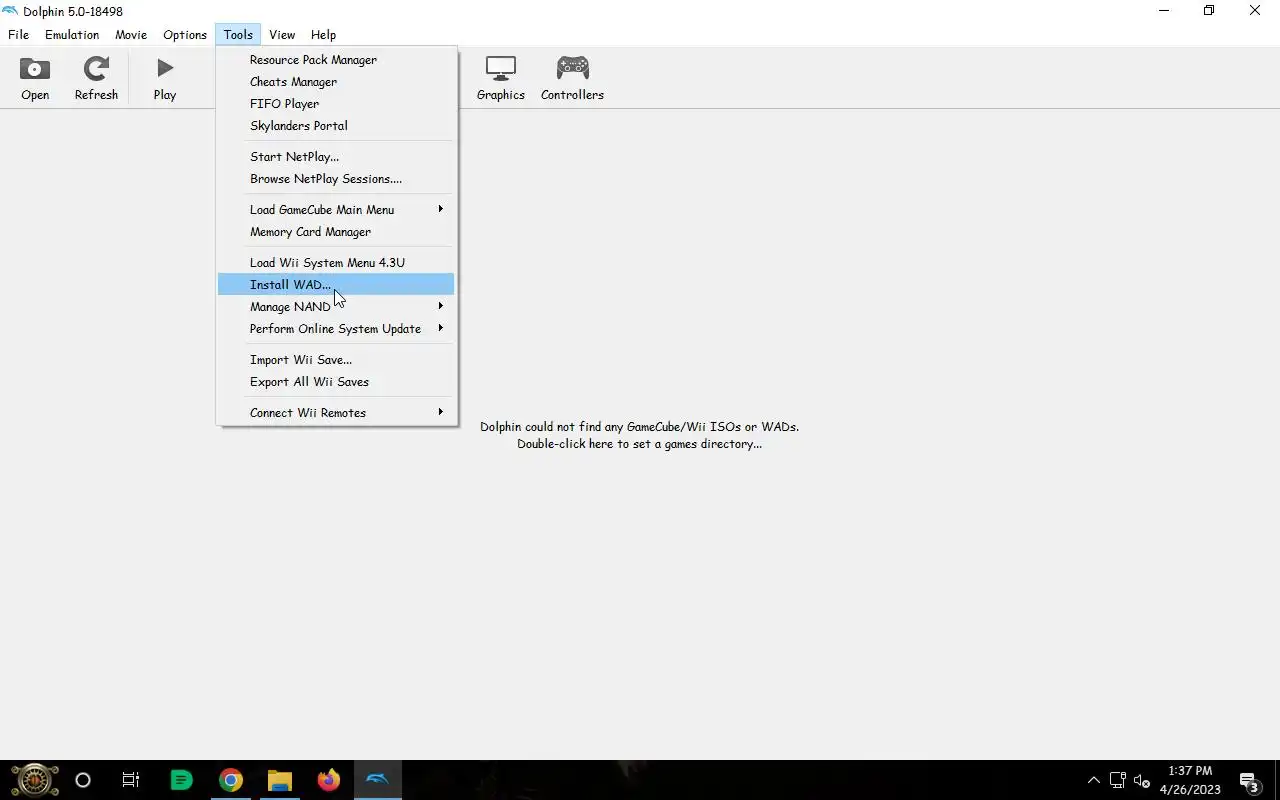Screen dimensions: 1280x800
Task: Open Skylanders Portal
Action: 336,126
